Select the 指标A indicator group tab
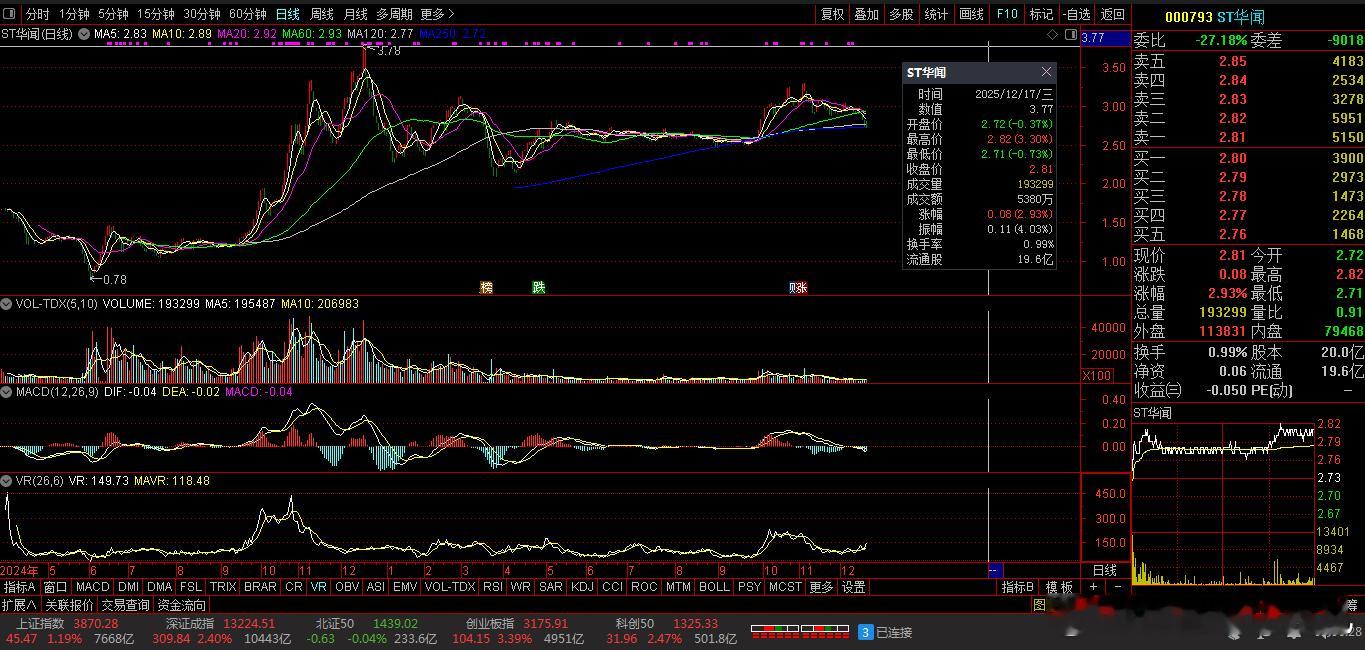 20,587
